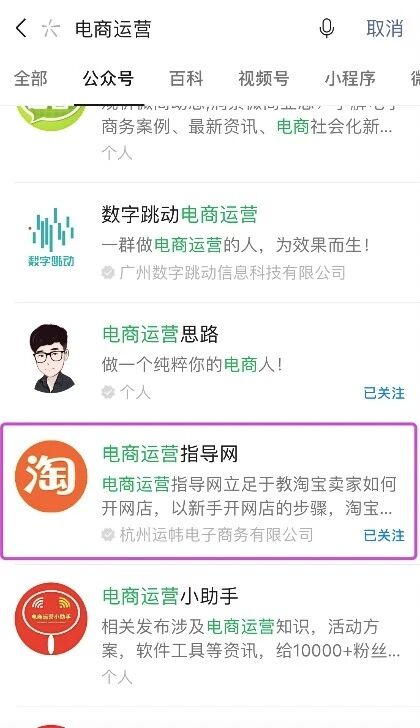The image size is (420, 728).
Task: Switch to the 全部 tab
Action: 31,78
